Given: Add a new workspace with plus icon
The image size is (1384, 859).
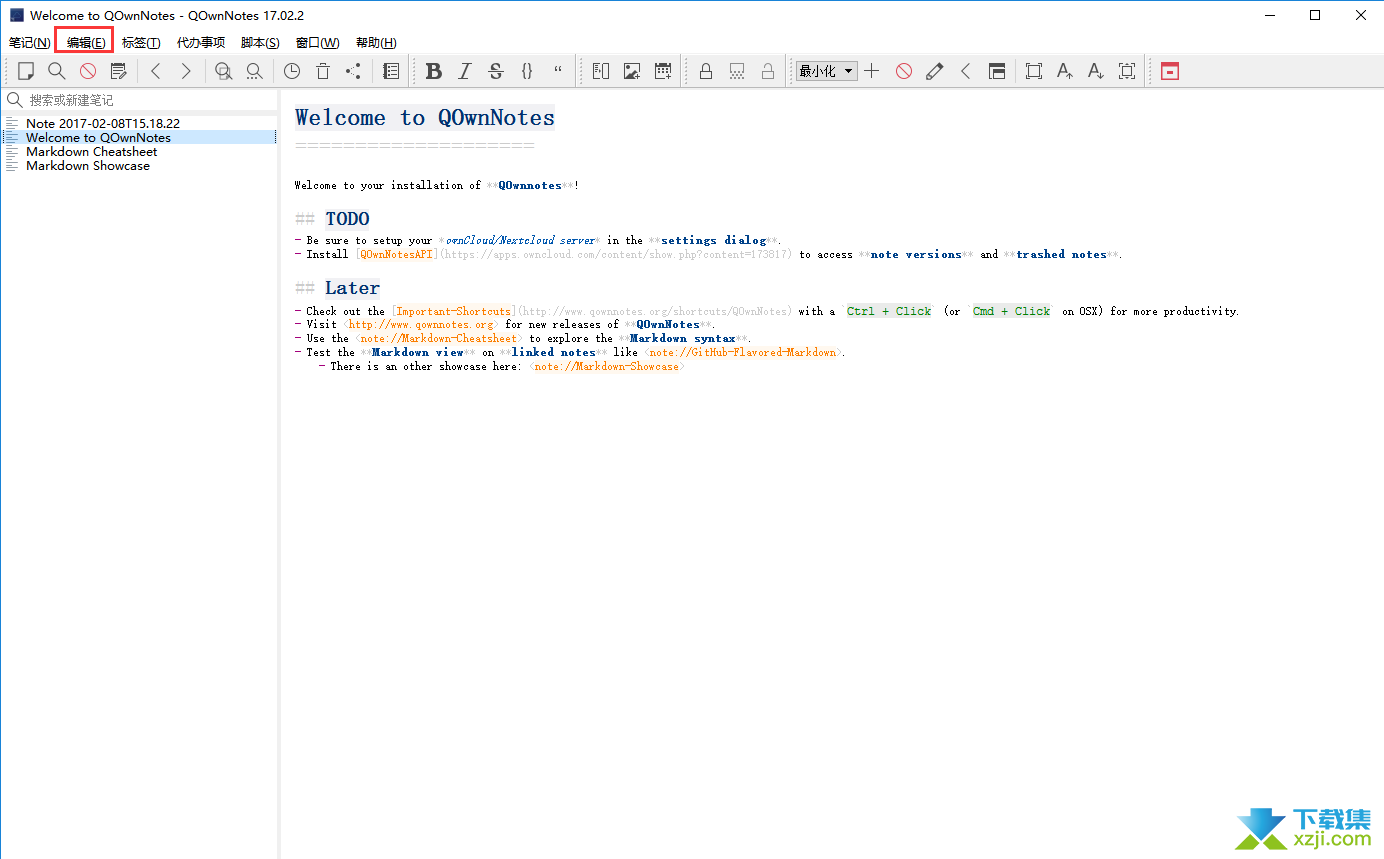Looking at the screenshot, I should [872, 71].
